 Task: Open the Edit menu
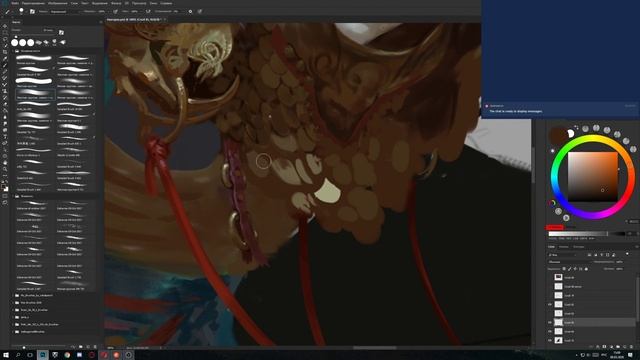33,3
